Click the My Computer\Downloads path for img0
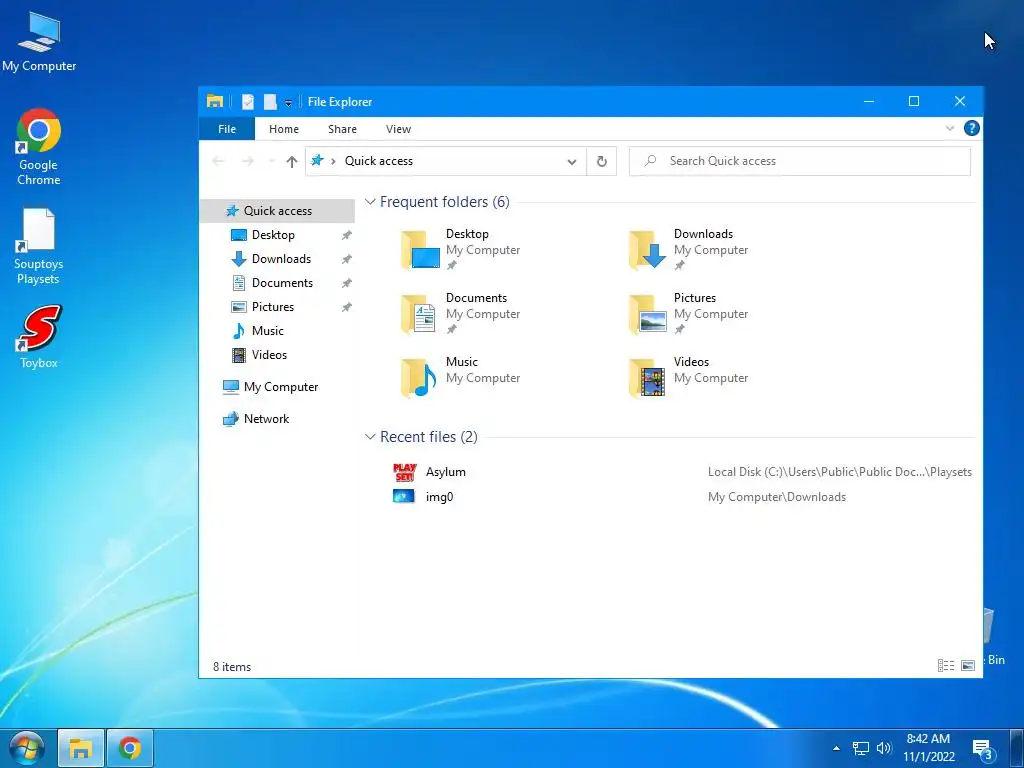 [776, 497]
